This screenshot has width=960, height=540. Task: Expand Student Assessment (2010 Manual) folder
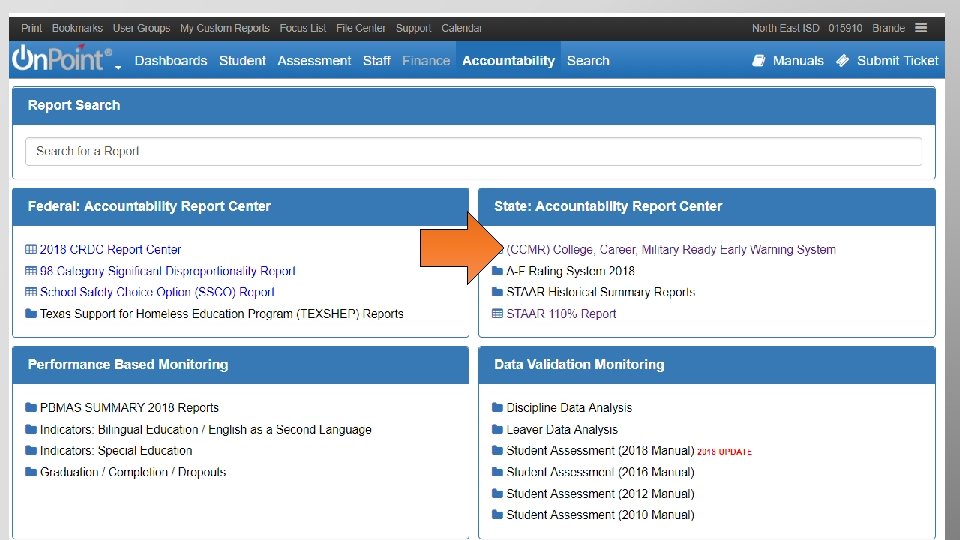[601, 514]
